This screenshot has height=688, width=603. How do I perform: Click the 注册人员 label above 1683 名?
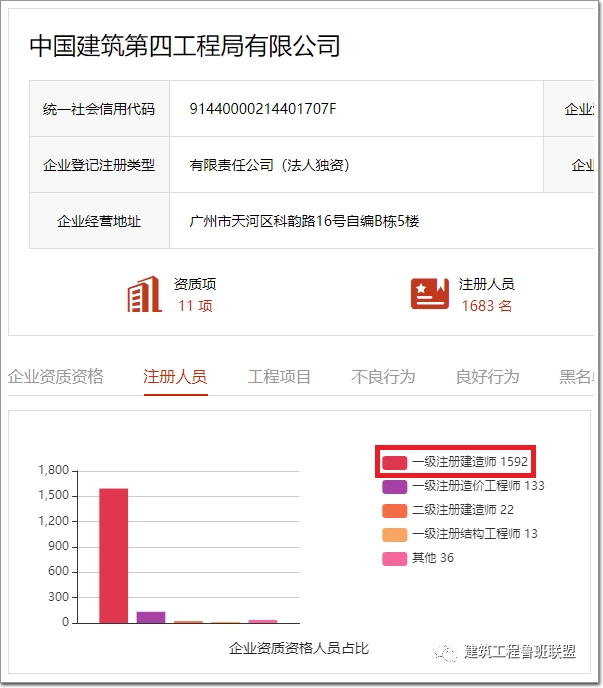(487, 284)
